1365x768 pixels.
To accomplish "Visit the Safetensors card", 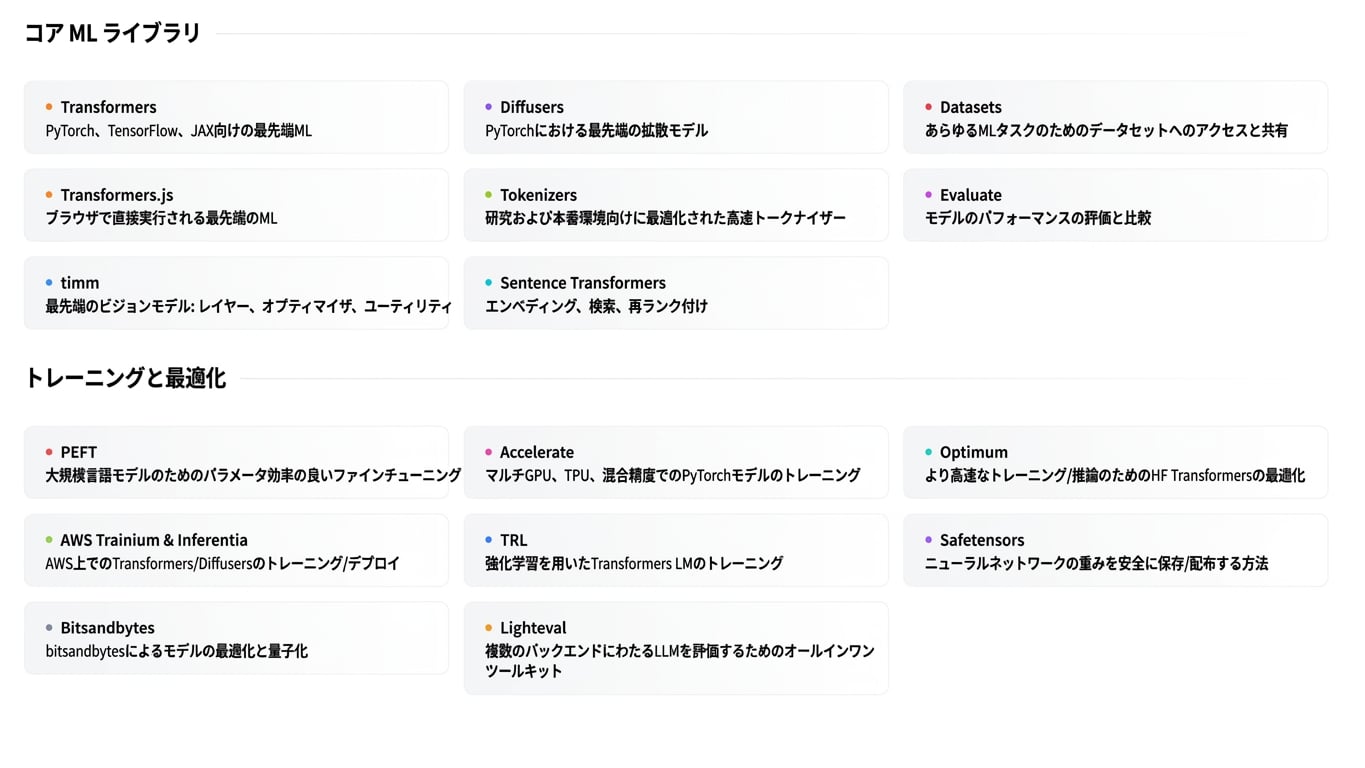I will [x=1115, y=550].
